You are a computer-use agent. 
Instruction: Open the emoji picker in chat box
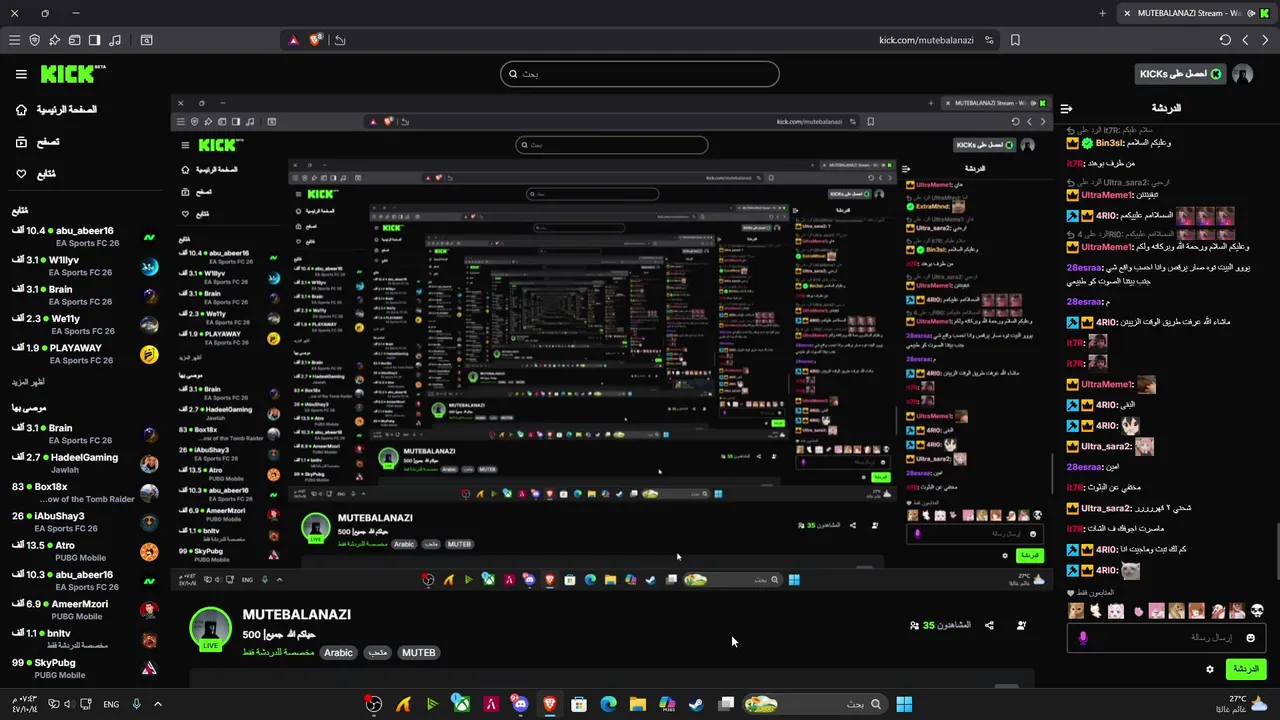[1250, 637]
